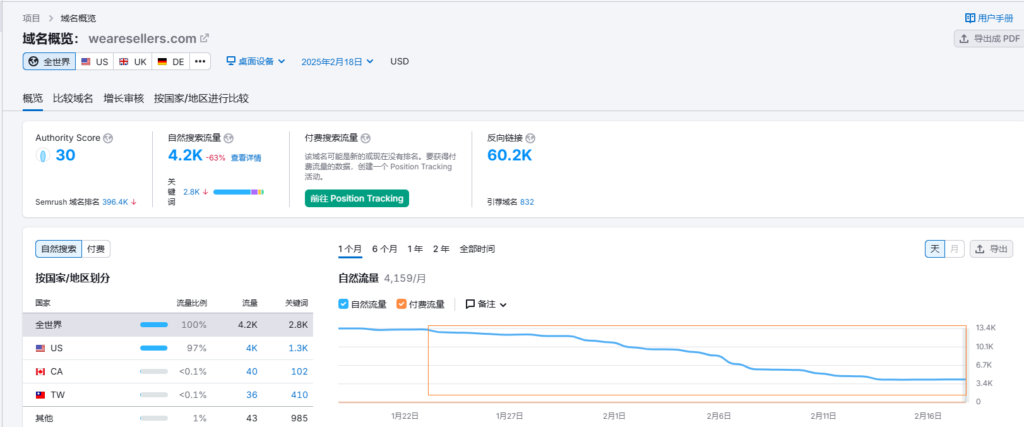Select the 6个月 time range tab

(x=384, y=249)
